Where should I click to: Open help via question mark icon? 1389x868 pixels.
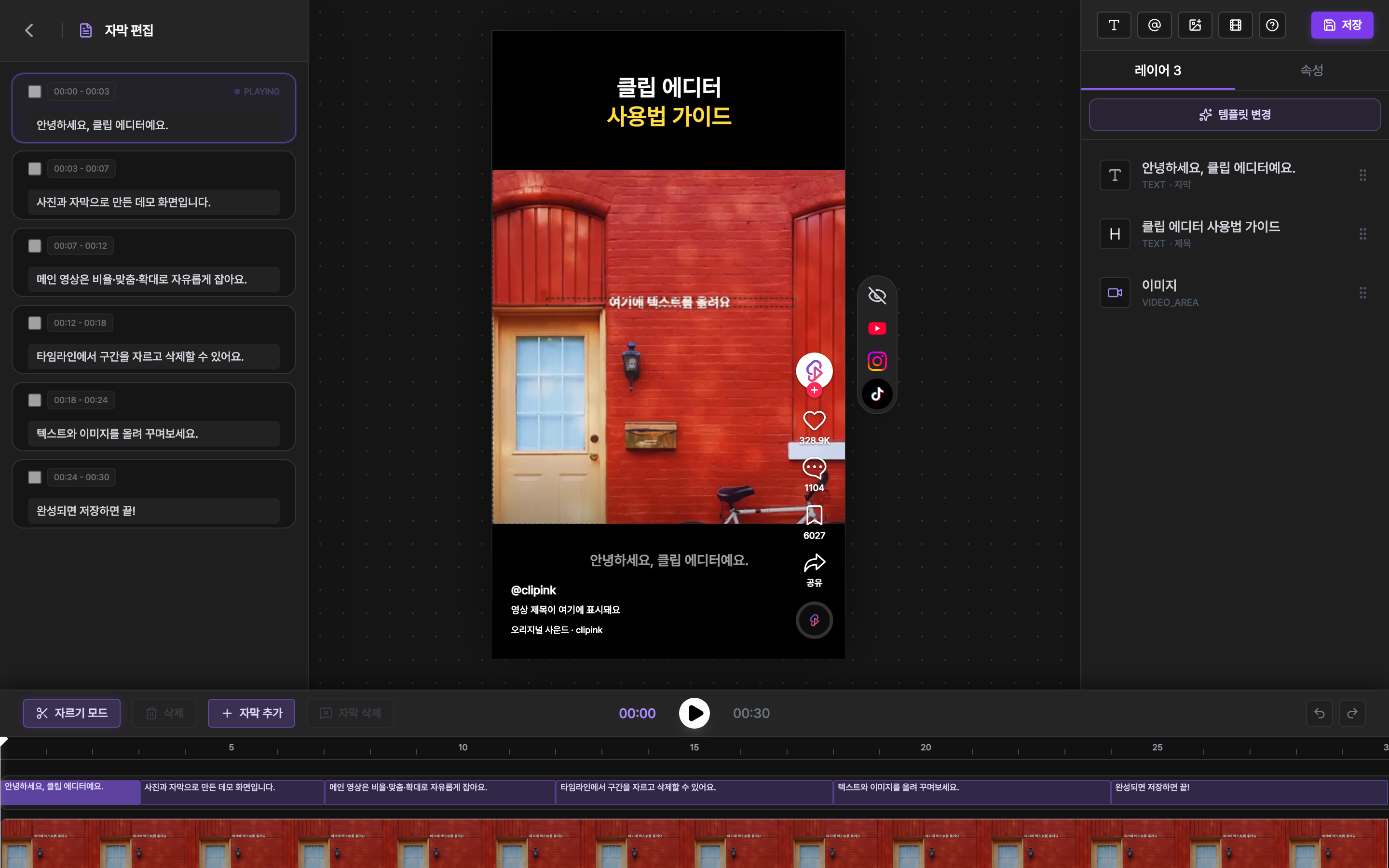(x=1272, y=25)
